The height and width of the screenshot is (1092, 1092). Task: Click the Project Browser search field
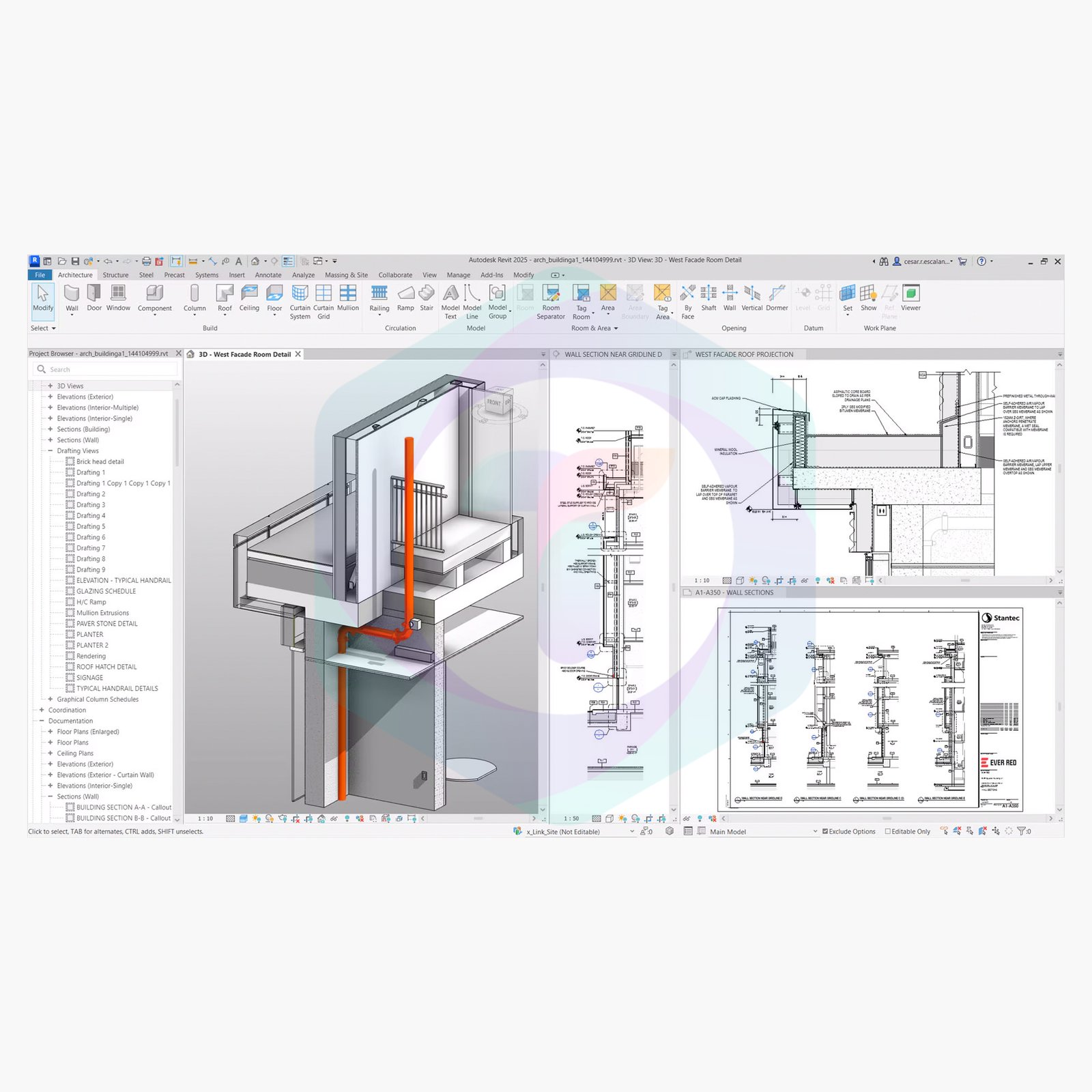104,369
